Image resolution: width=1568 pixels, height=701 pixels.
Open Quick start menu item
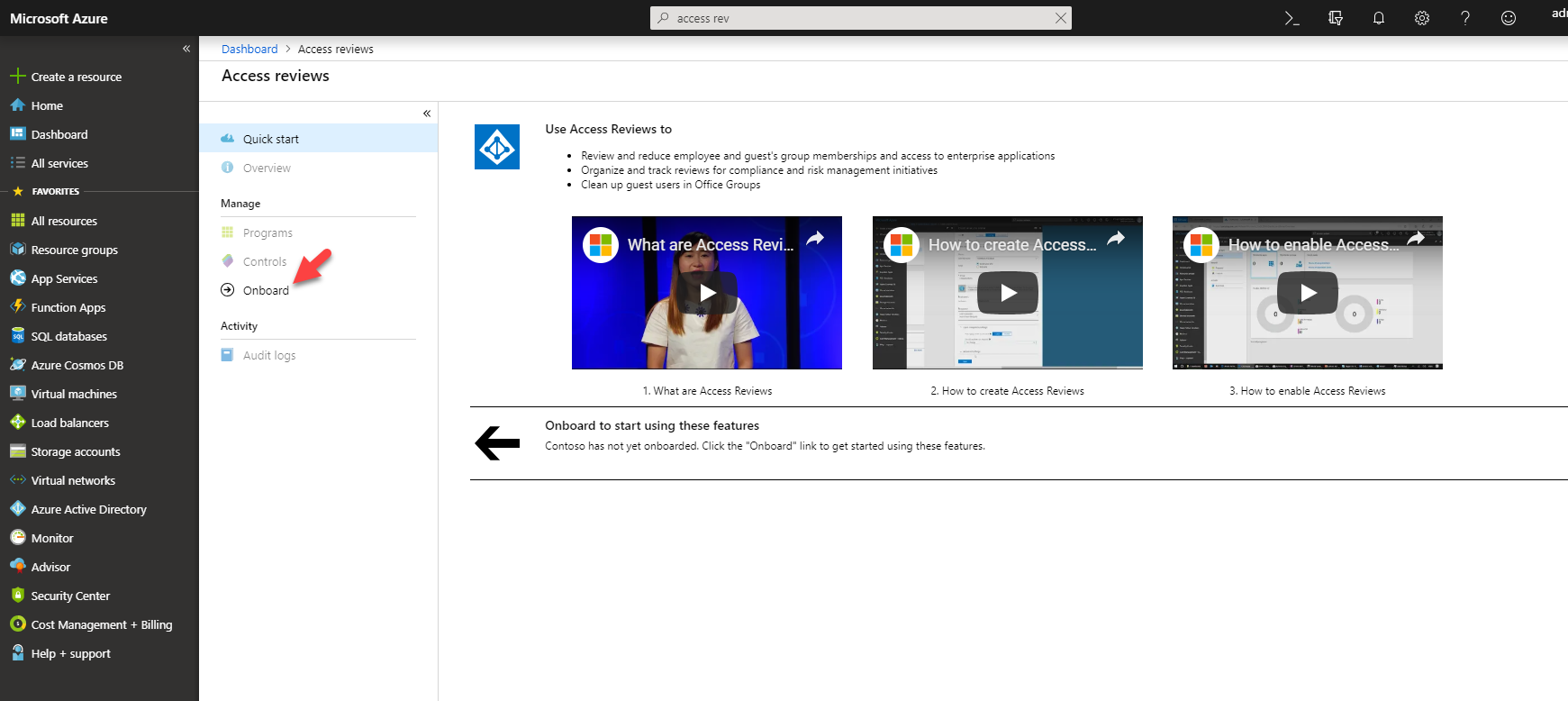tap(270, 139)
